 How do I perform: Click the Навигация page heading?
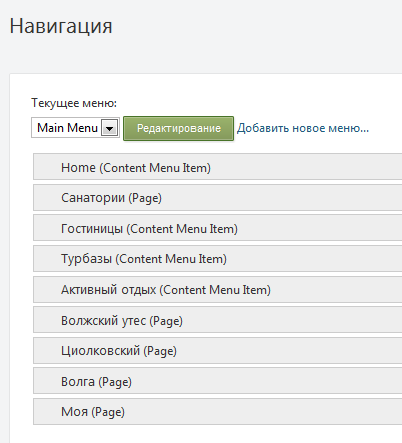coord(61,26)
